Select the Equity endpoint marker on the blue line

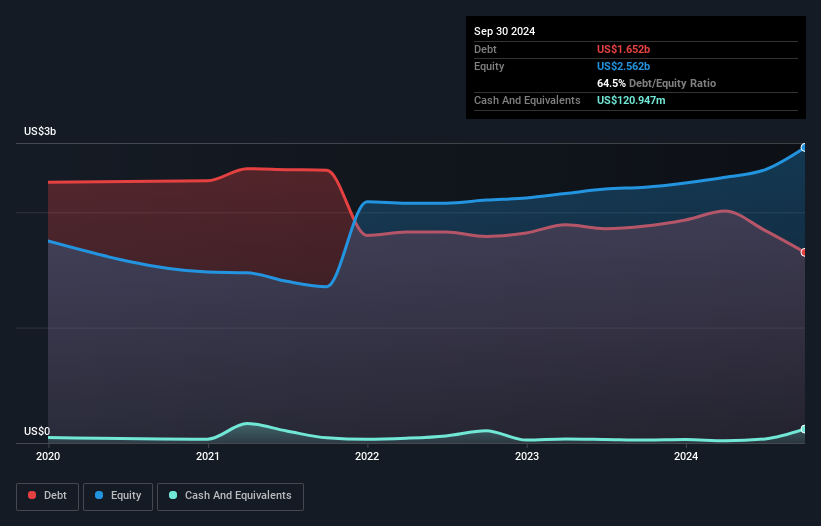point(804,148)
